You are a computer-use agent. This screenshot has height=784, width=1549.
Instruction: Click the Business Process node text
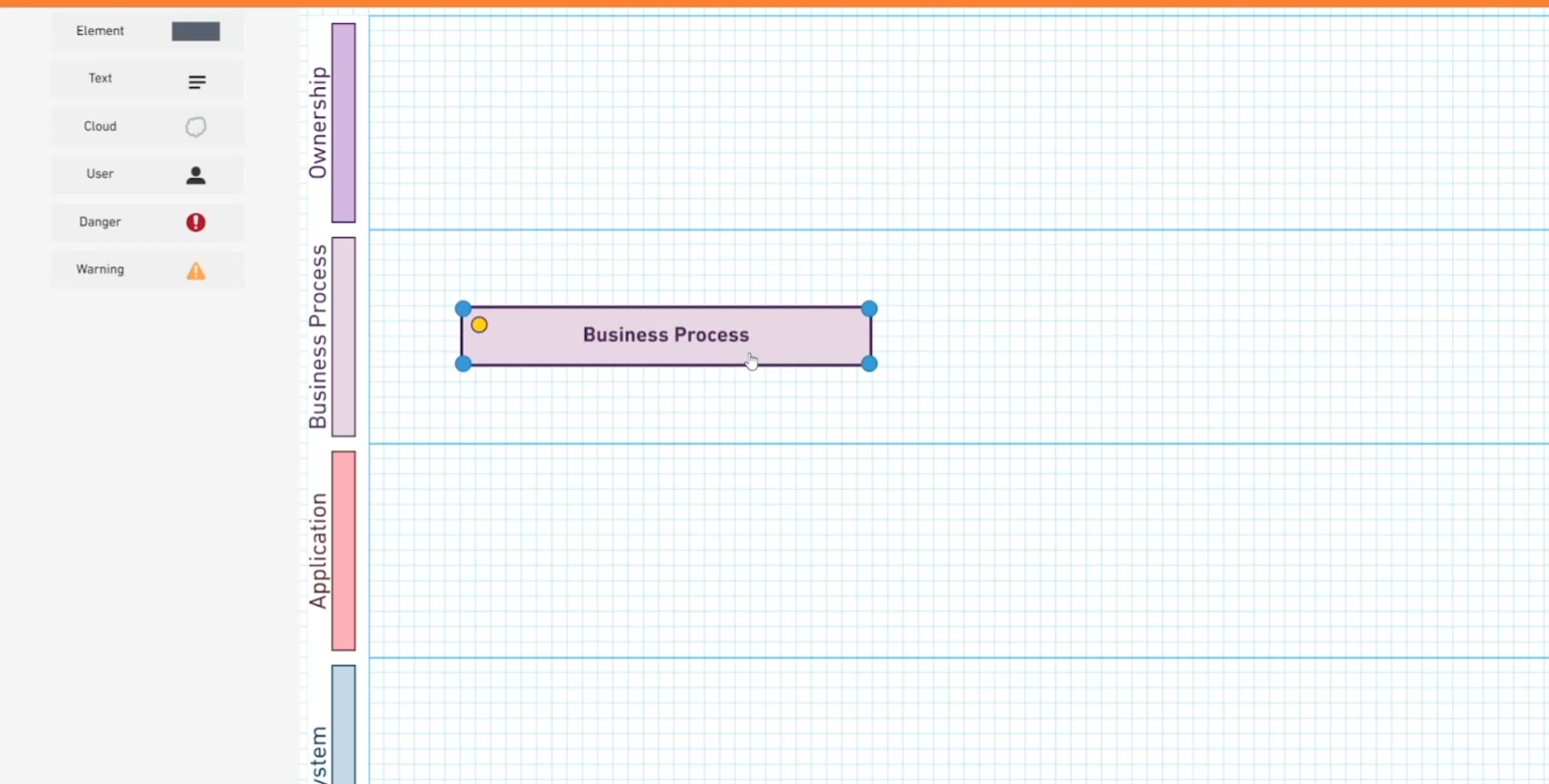[x=665, y=335]
